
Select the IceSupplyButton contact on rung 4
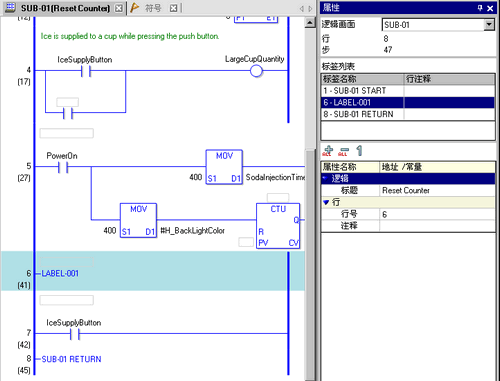pos(86,71)
